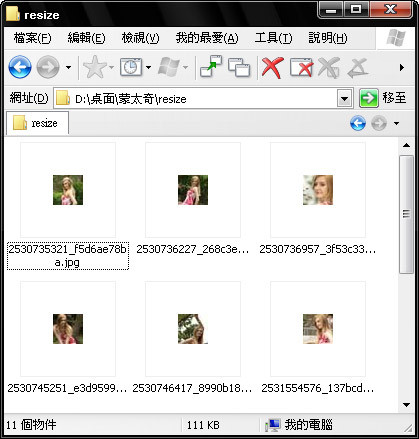Select thumbnail 2530735321_f5d6ae78ba.jpg
Viewport: 419px width, 439px height.
coord(68,190)
